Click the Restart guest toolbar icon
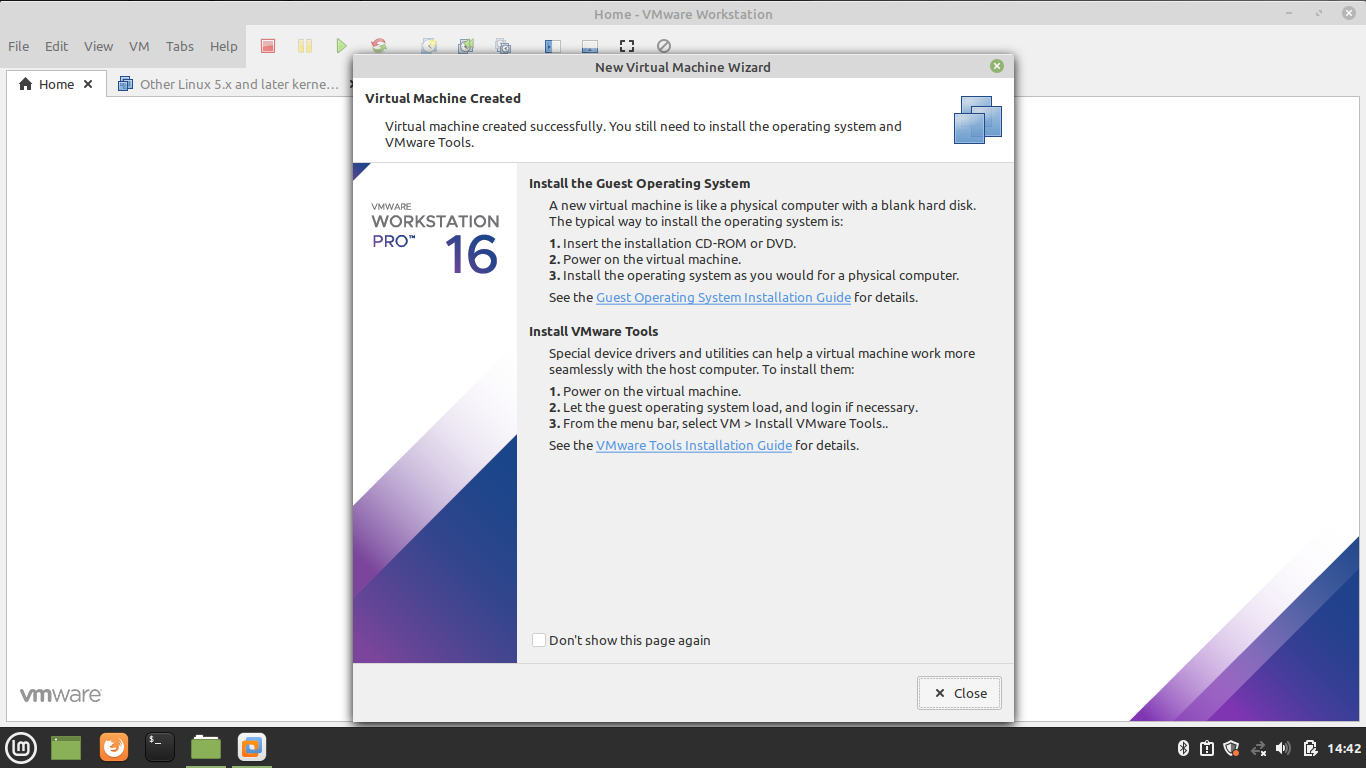 [379, 46]
